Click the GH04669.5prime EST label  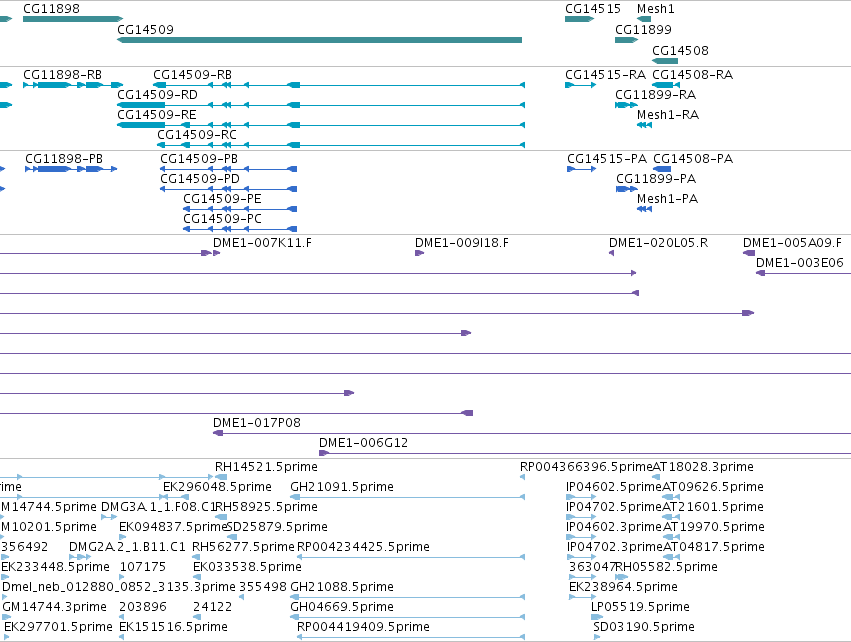tap(342, 607)
